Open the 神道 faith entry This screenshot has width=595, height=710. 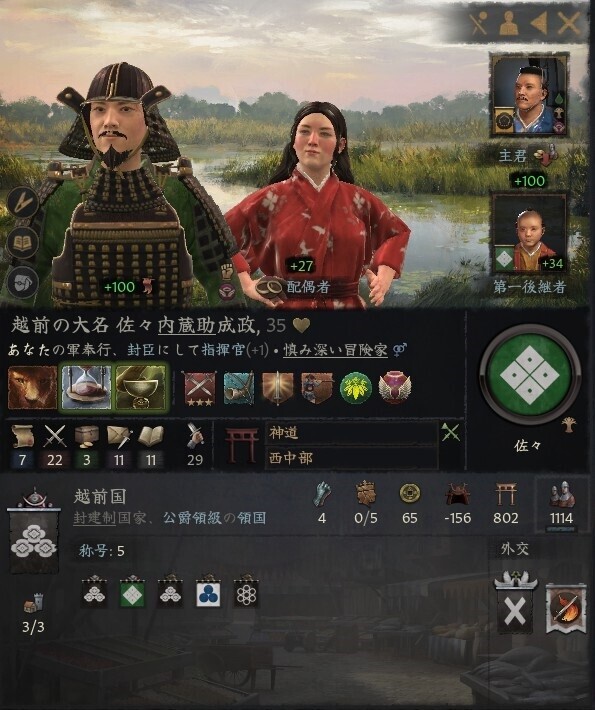(351, 433)
